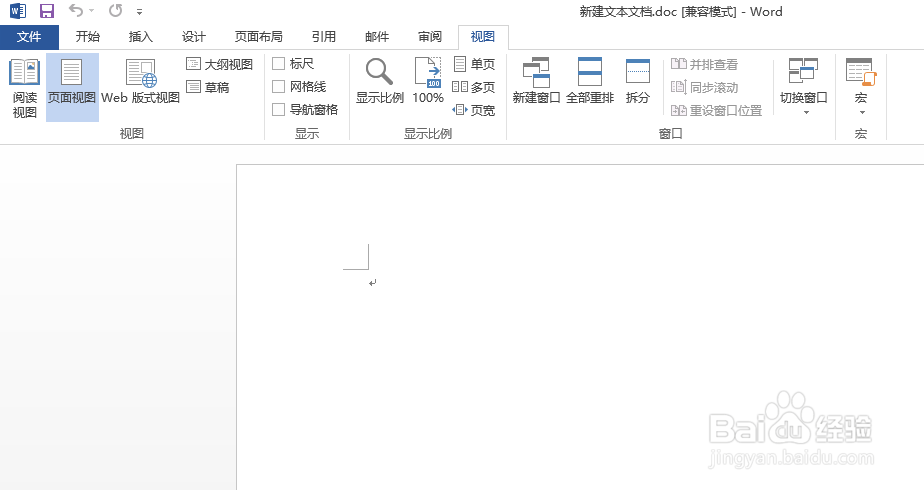Click the Word application icon in title bar
924x490 pixels.
(x=18, y=11)
